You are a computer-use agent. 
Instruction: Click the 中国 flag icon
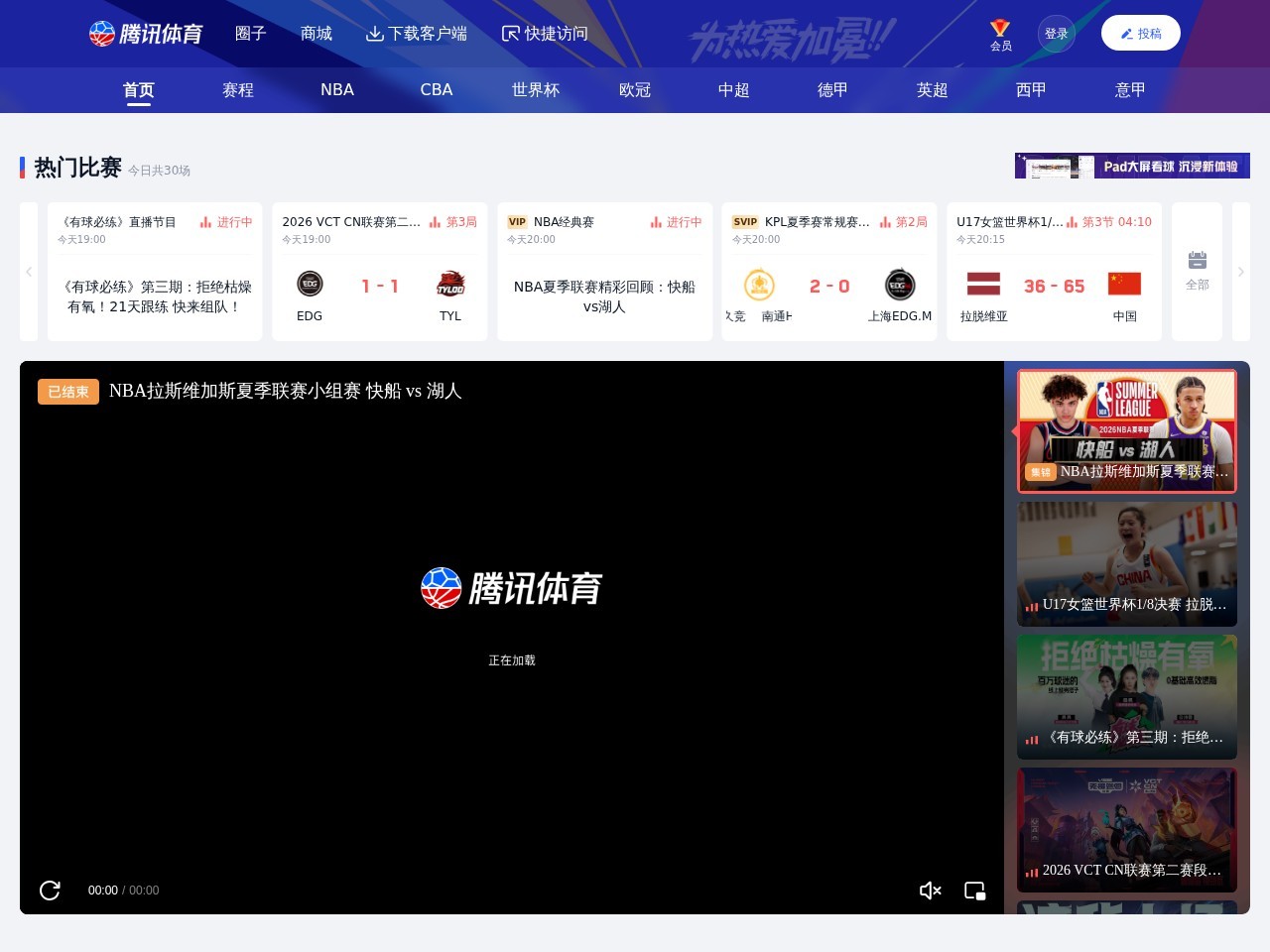[x=1124, y=284]
